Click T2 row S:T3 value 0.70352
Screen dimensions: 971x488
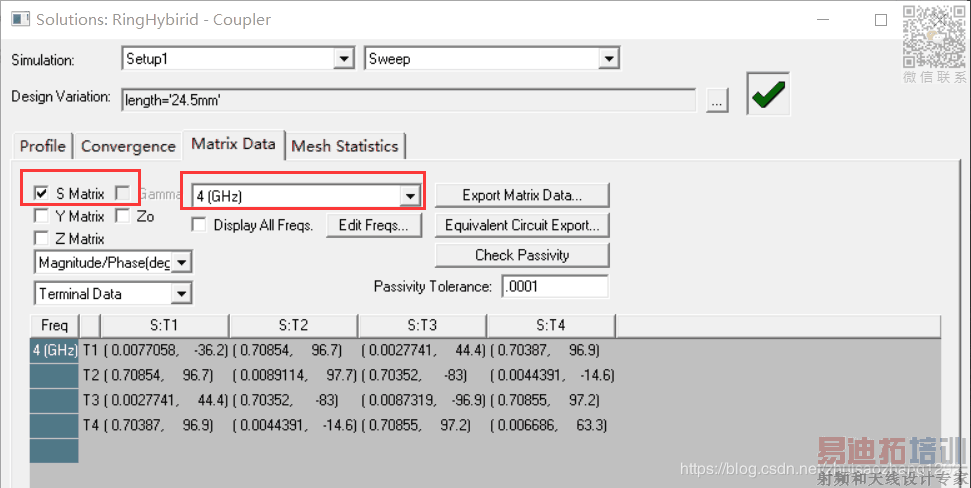pos(394,375)
